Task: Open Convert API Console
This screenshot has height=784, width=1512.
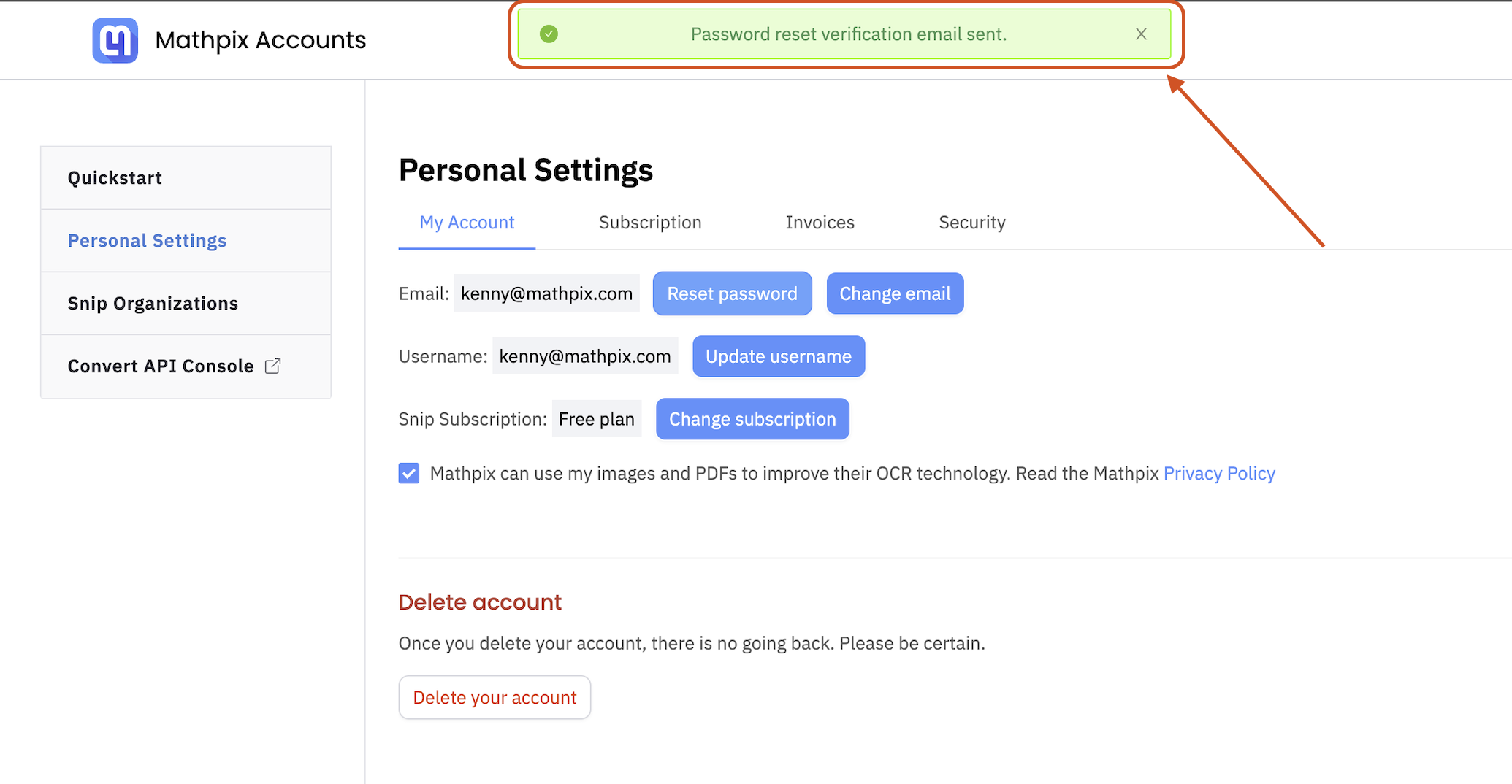Action: click(186, 366)
